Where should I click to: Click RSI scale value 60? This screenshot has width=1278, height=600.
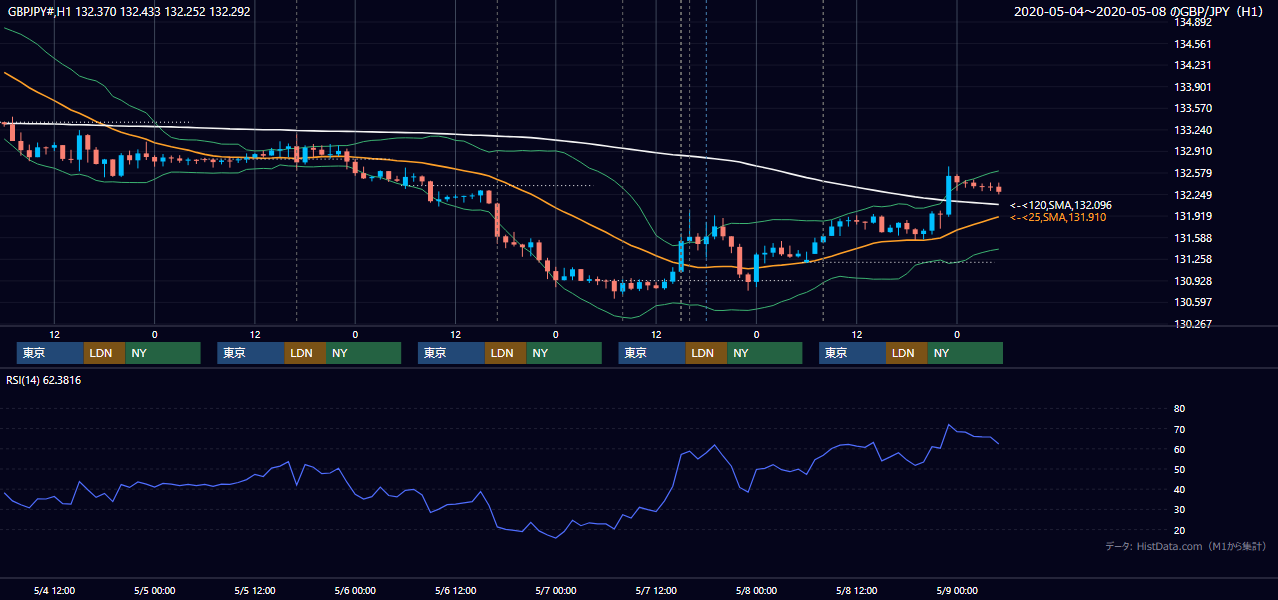point(1180,449)
